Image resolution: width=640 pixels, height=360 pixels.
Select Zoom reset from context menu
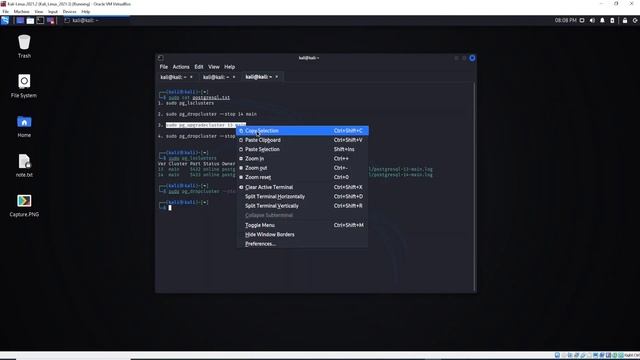tap(302, 178)
